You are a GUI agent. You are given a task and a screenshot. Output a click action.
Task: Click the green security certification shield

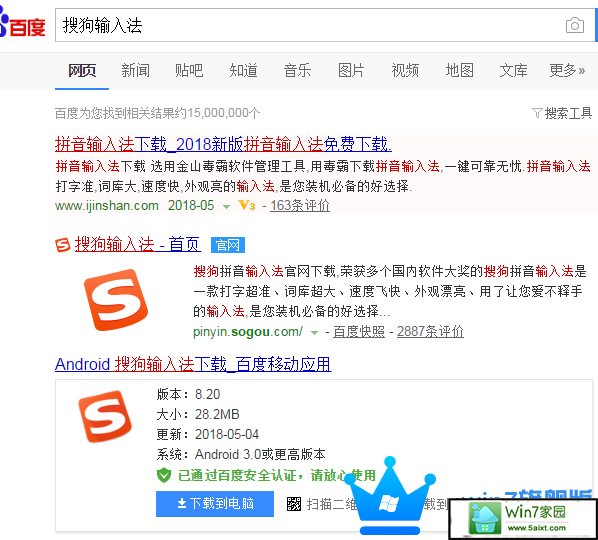pos(164,475)
